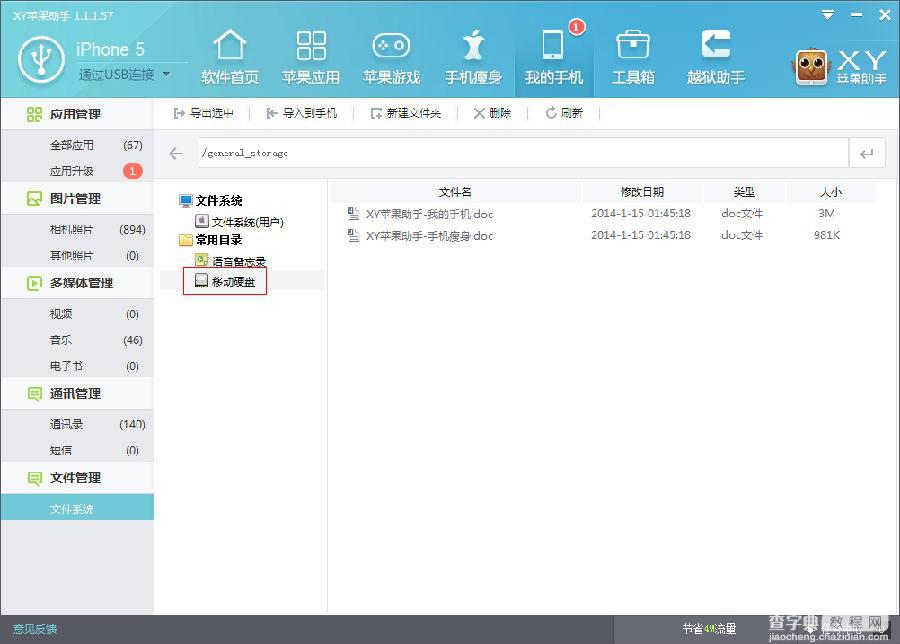This screenshot has width=900, height=644.
Task: Click the 刷新 refresh button
Action: tap(564, 113)
